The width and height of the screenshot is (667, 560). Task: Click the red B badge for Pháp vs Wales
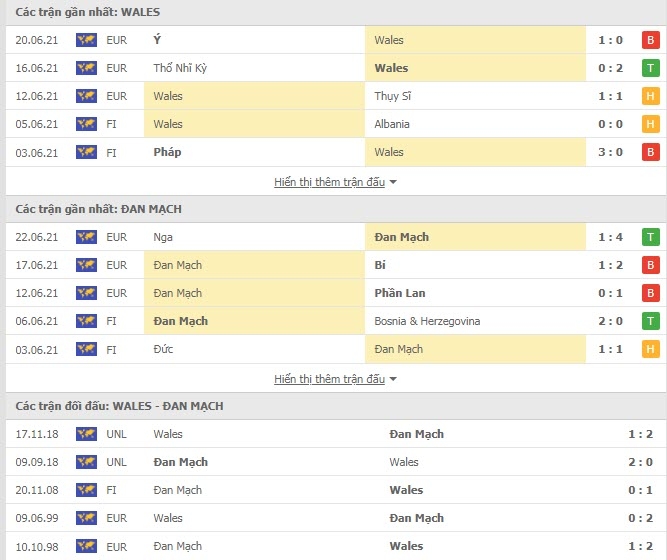point(650,152)
